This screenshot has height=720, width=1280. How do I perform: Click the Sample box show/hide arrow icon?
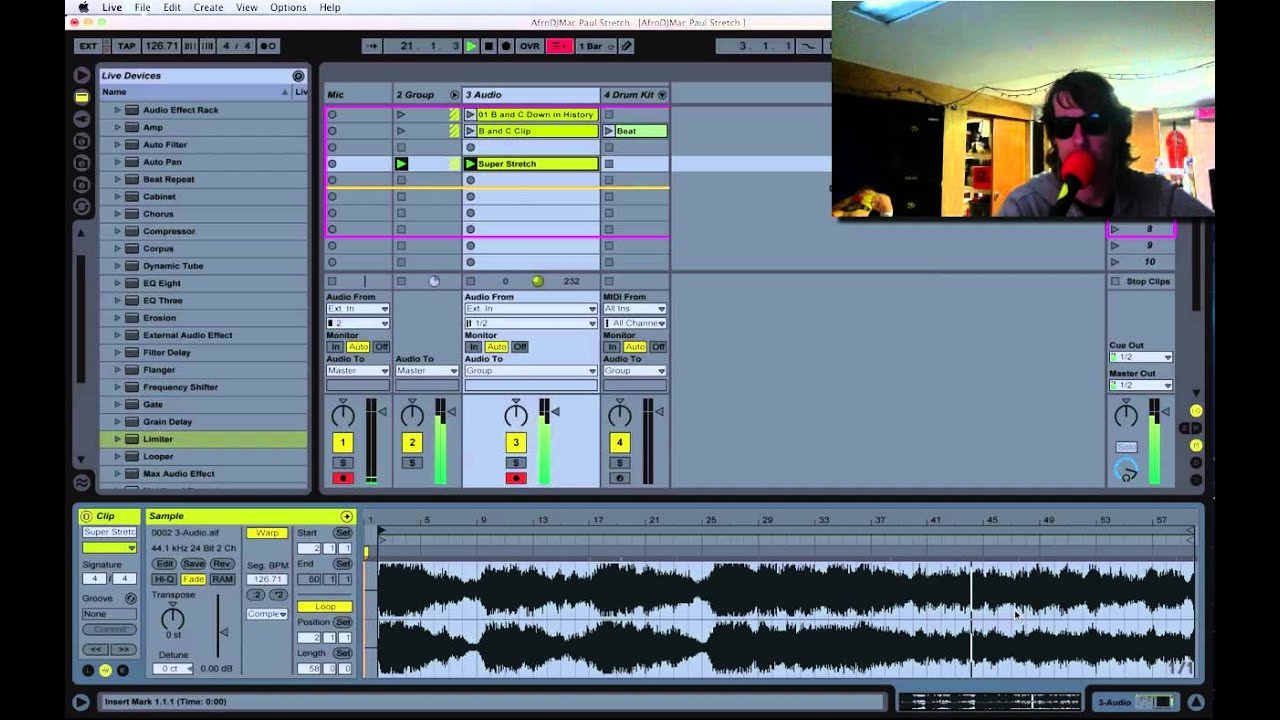tap(347, 516)
